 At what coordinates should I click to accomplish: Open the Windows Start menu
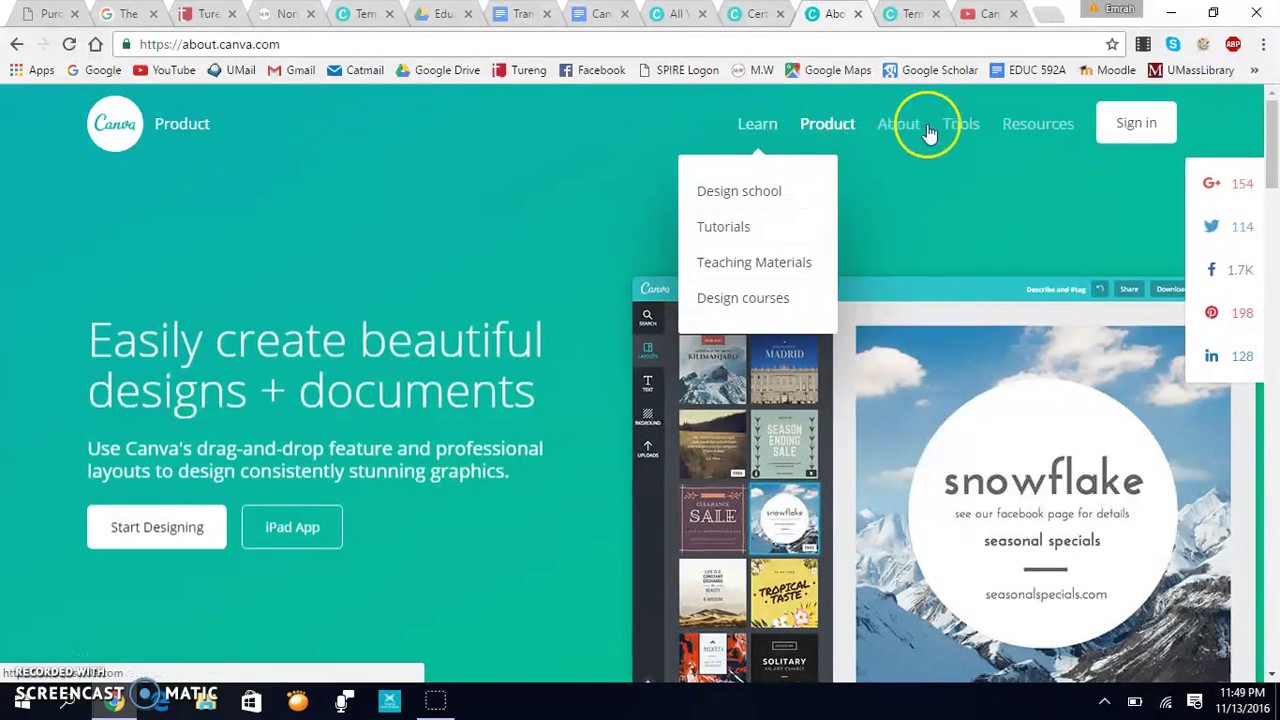coord(22,702)
